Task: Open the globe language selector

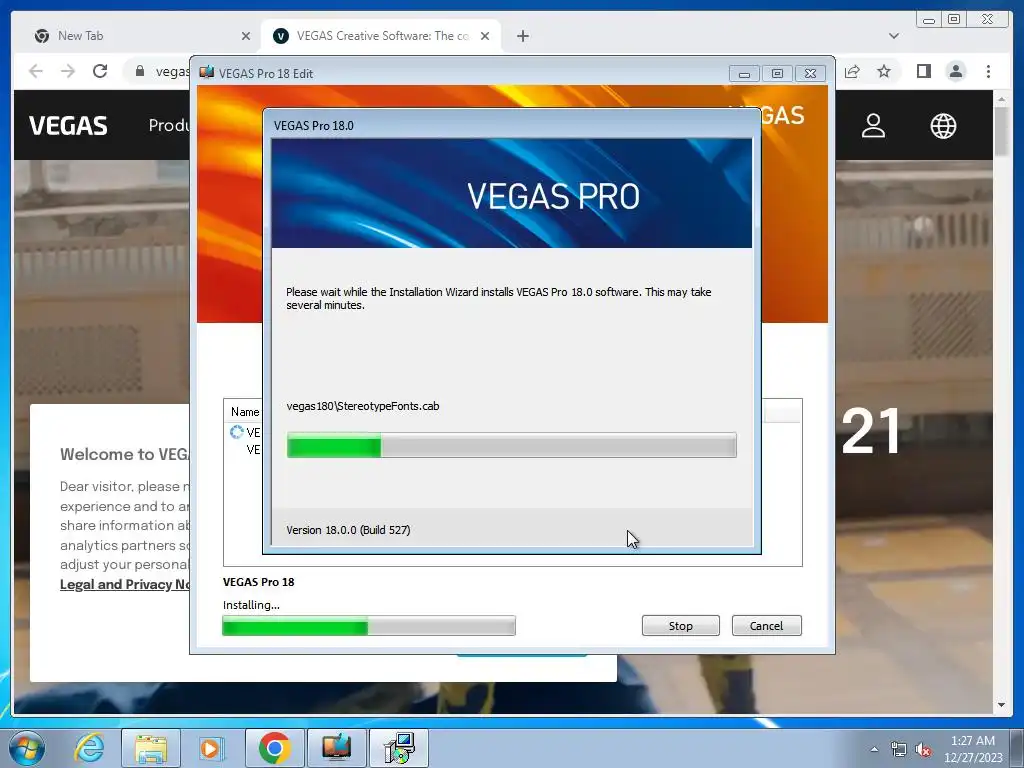Action: click(943, 126)
